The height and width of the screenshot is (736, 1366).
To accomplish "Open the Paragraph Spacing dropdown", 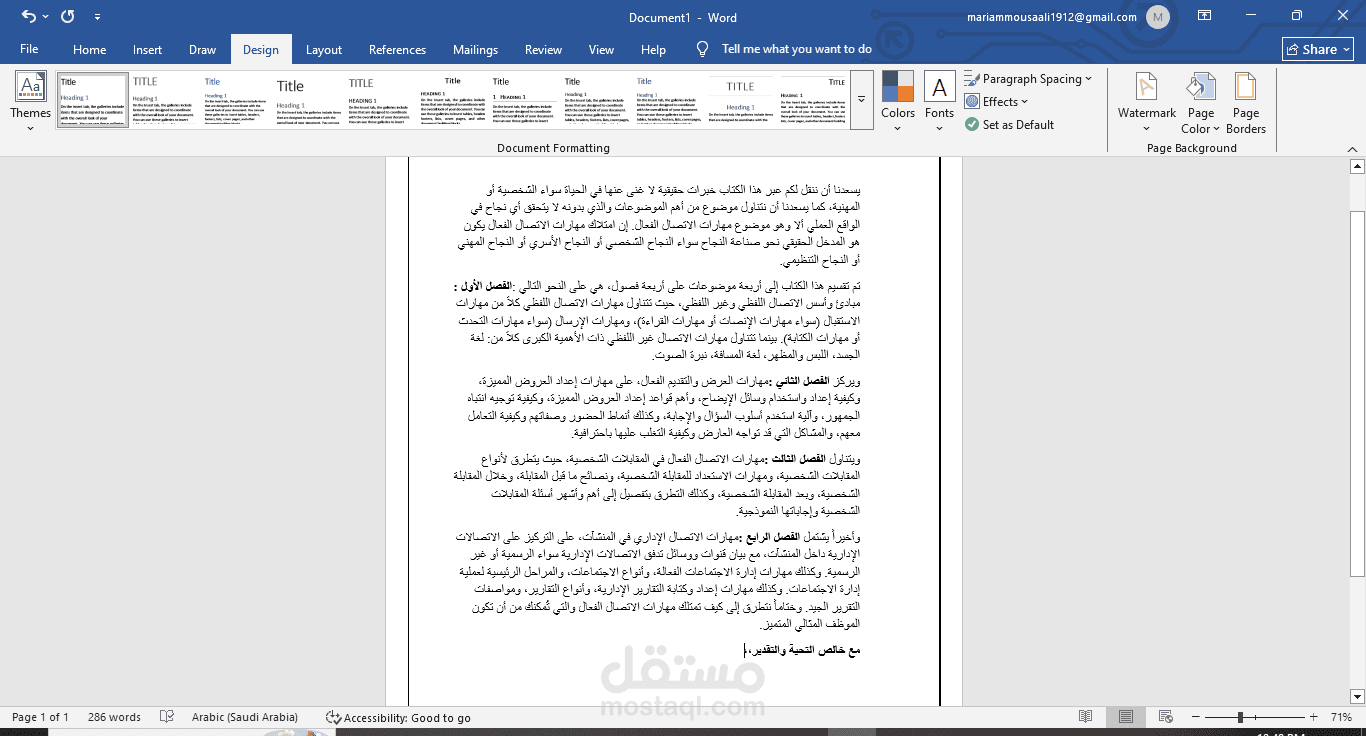I will 1030,77.
